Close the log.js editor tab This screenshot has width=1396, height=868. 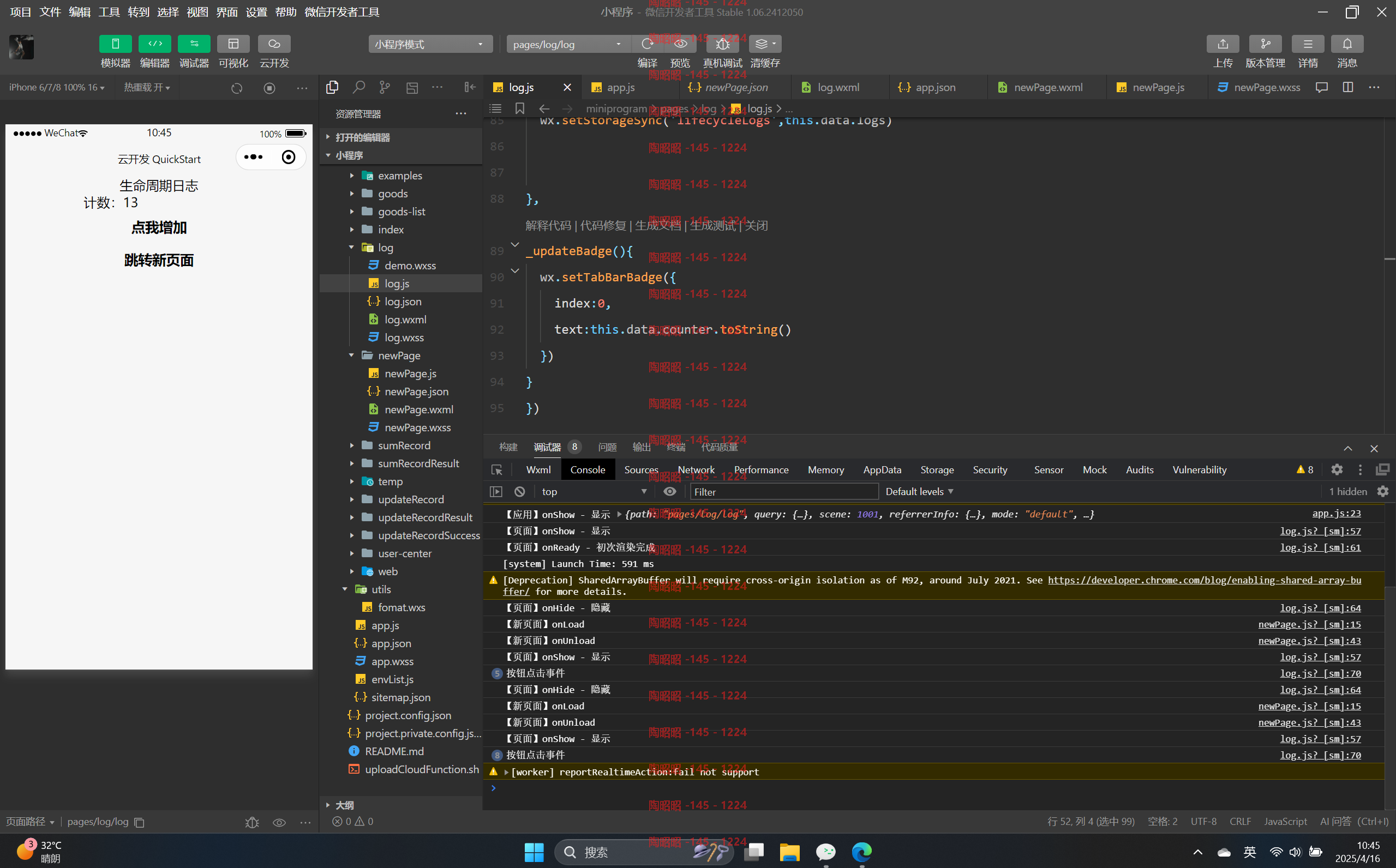click(567, 87)
